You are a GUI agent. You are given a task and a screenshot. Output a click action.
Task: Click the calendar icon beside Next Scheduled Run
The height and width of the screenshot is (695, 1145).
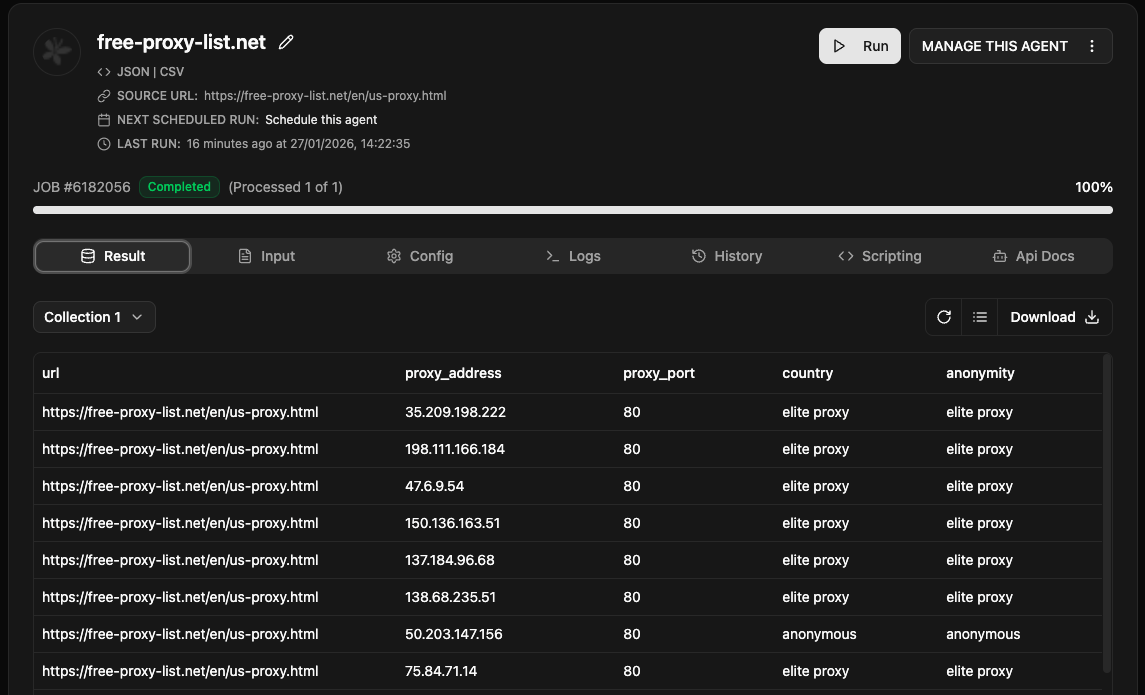point(104,120)
